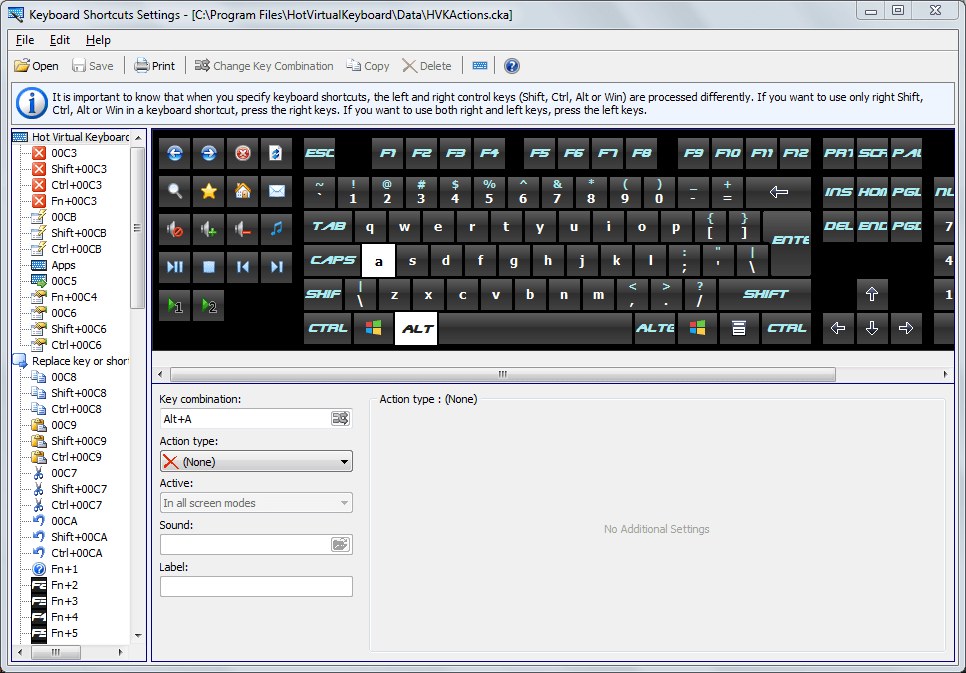Viewport: 966px width, 673px height.
Task: Toggle the left CTRL key
Action: pos(328,328)
